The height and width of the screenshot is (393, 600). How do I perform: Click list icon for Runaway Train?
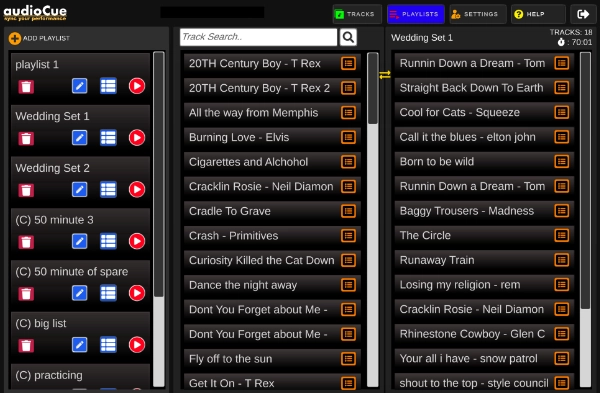561,260
